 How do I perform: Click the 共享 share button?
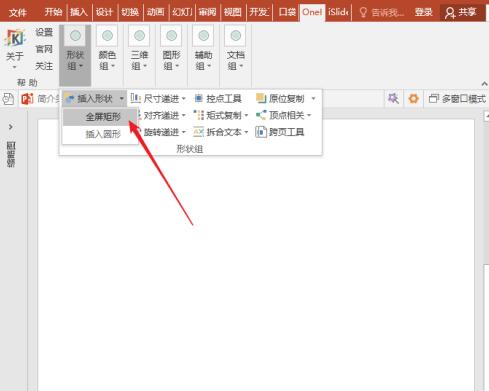tap(461, 12)
